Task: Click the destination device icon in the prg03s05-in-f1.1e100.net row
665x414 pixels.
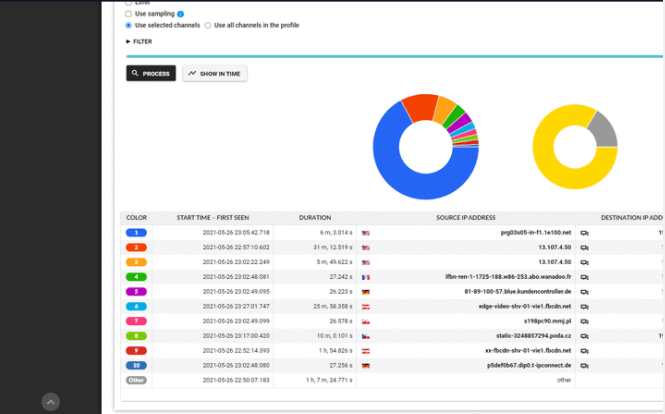Action: [584, 233]
